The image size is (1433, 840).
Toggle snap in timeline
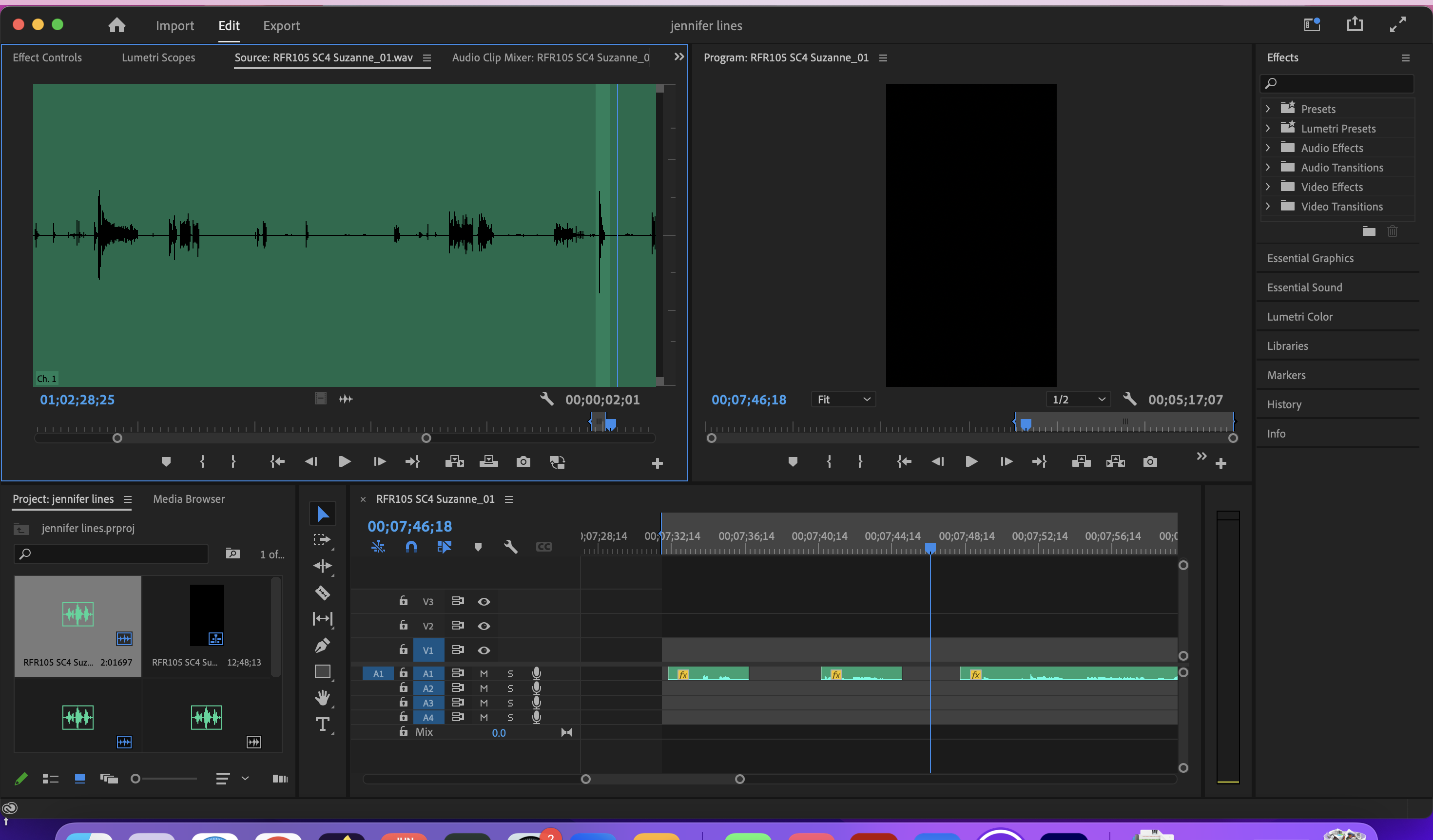click(x=411, y=547)
